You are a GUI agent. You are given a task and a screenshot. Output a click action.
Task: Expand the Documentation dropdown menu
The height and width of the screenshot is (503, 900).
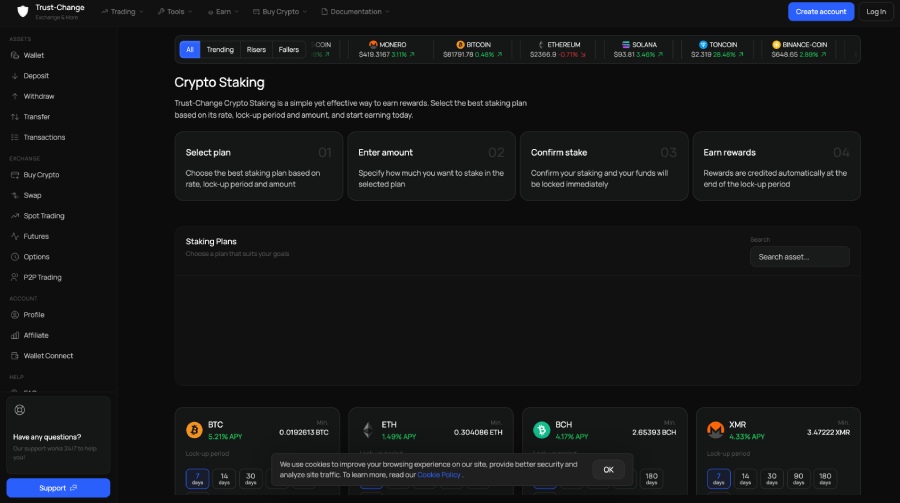(355, 11)
